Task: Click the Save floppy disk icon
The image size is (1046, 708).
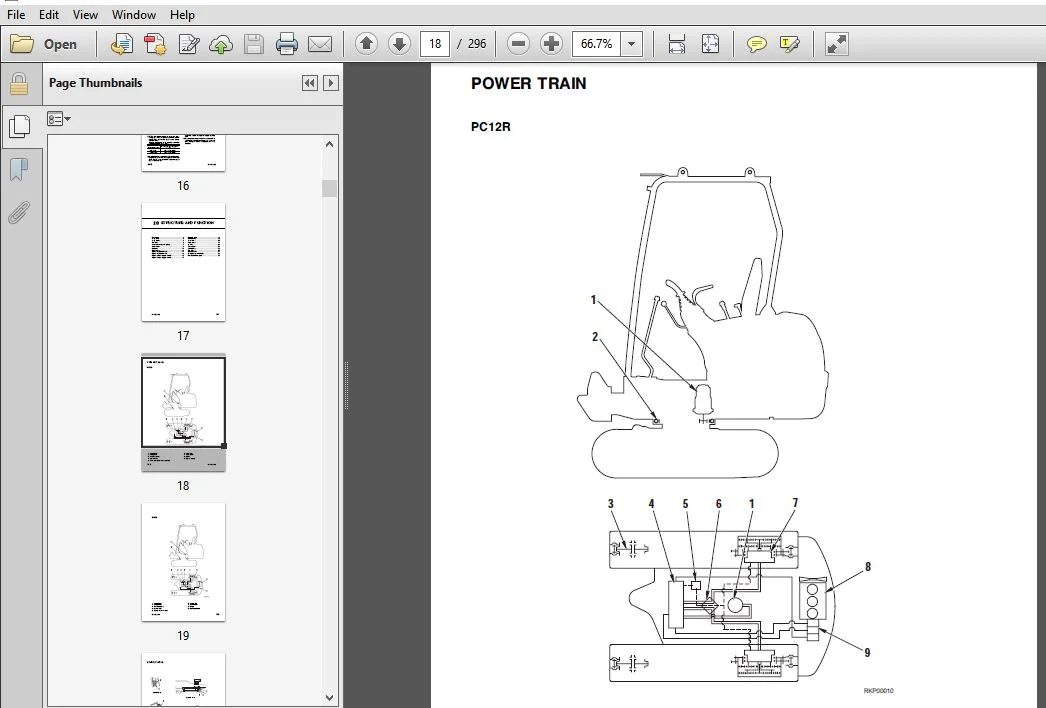Action: tap(254, 44)
